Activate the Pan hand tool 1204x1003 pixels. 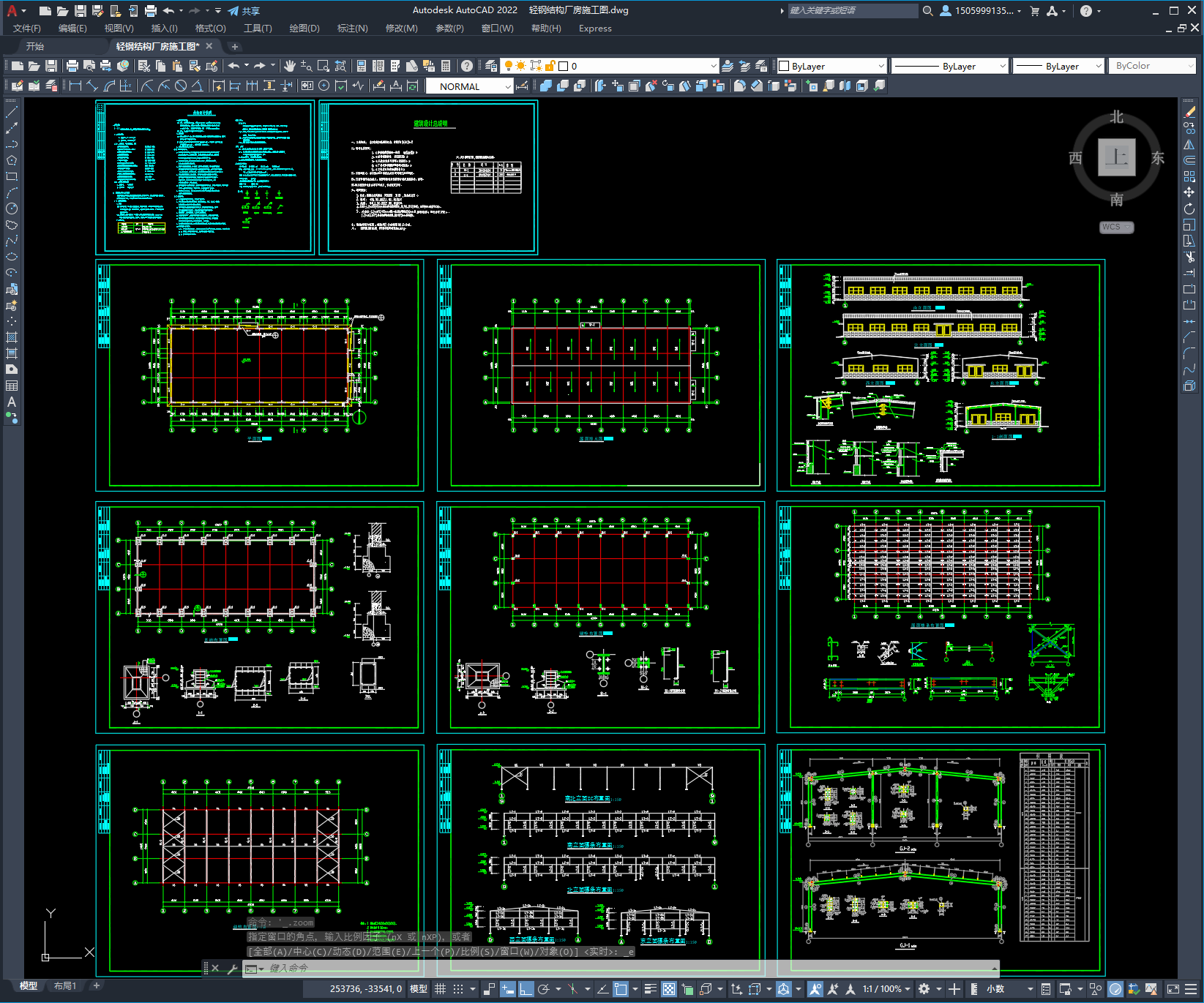(290, 66)
